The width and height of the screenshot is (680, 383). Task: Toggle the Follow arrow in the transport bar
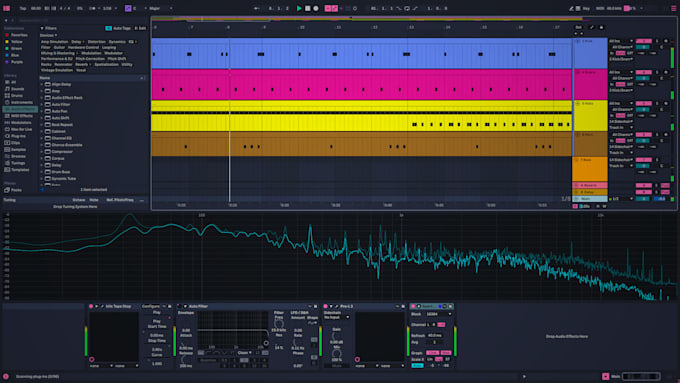click(257, 8)
